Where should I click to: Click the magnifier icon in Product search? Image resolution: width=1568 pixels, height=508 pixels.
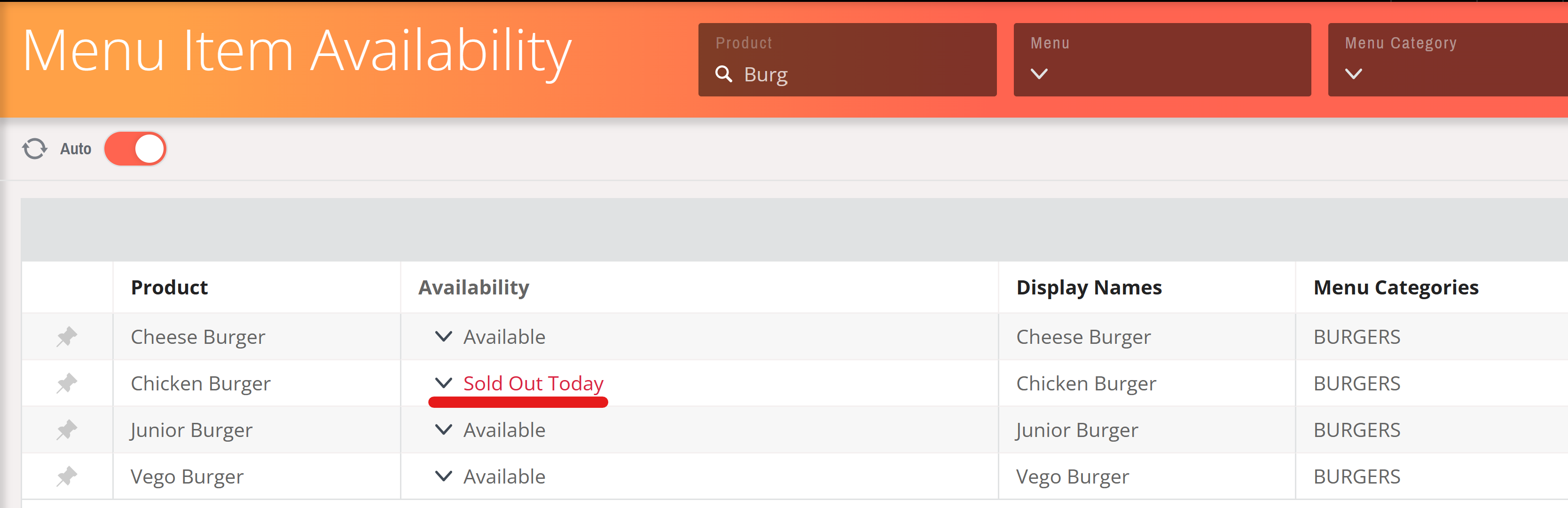pyautogui.click(x=724, y=74)
